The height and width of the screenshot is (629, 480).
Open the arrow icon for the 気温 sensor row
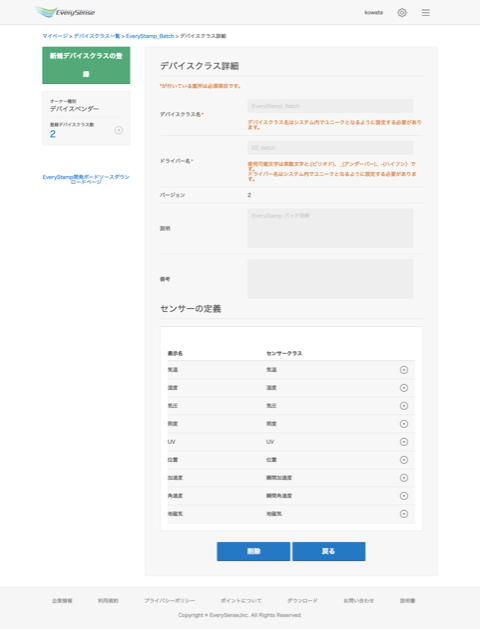pyautogui.click(x=404, y=370)
